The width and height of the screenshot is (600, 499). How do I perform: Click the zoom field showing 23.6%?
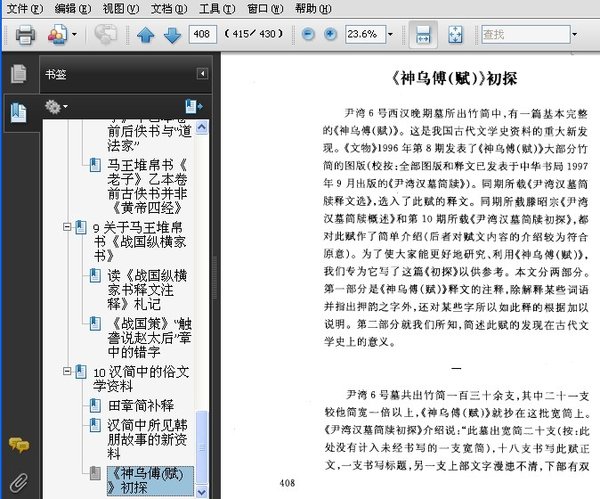pos(365,34)
